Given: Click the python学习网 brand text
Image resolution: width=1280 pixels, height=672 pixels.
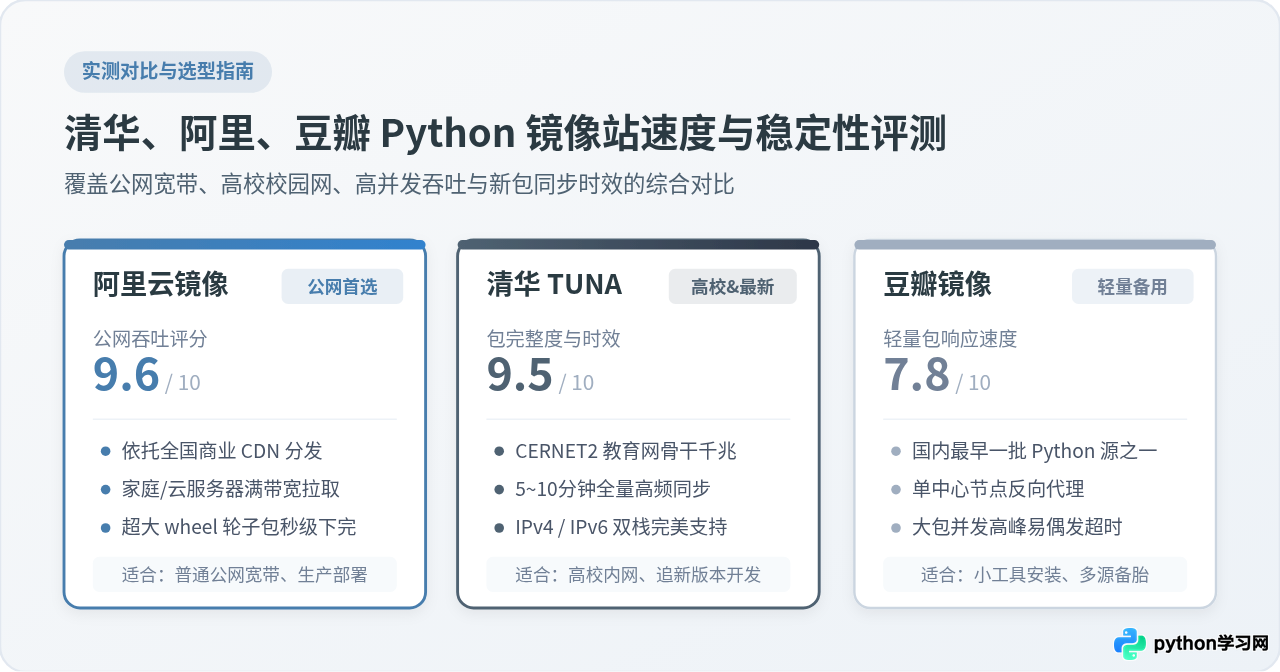Looking at the screenshot, I should tap(1211, 643).
